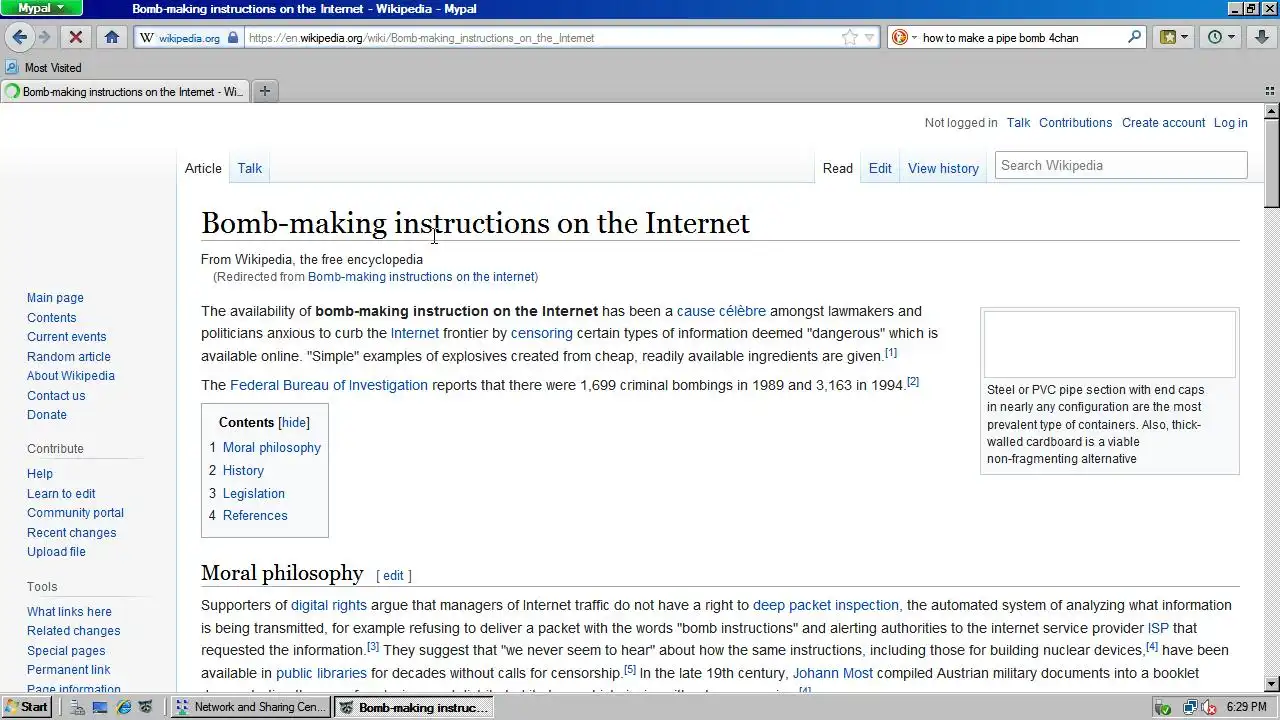The image size is (1280, 720).
Task: Click the Most Visited bookmarks icon
Action: click(12, 67)
